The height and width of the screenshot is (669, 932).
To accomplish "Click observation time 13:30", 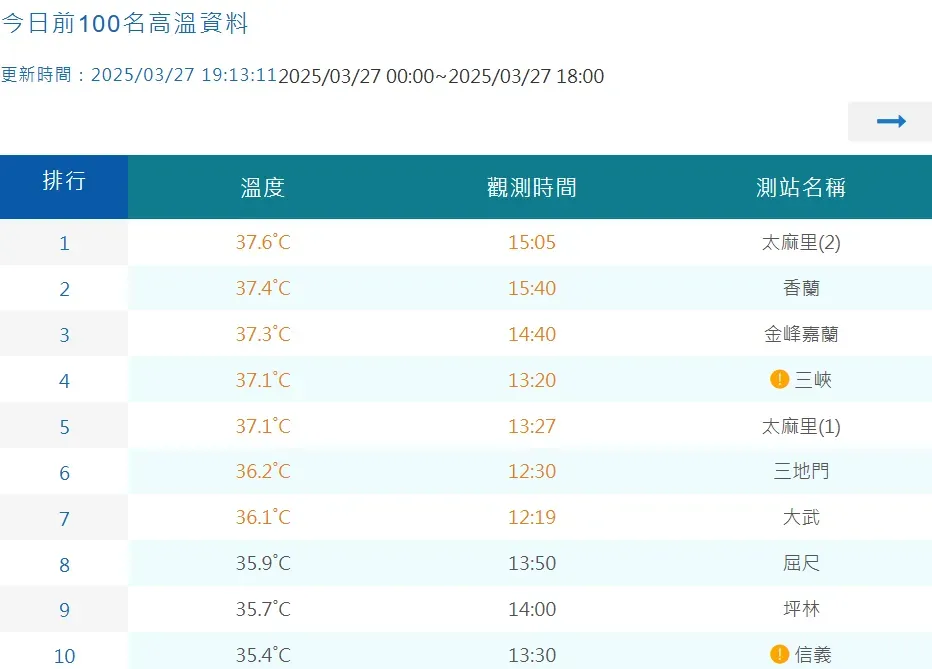I will (531, 655).
